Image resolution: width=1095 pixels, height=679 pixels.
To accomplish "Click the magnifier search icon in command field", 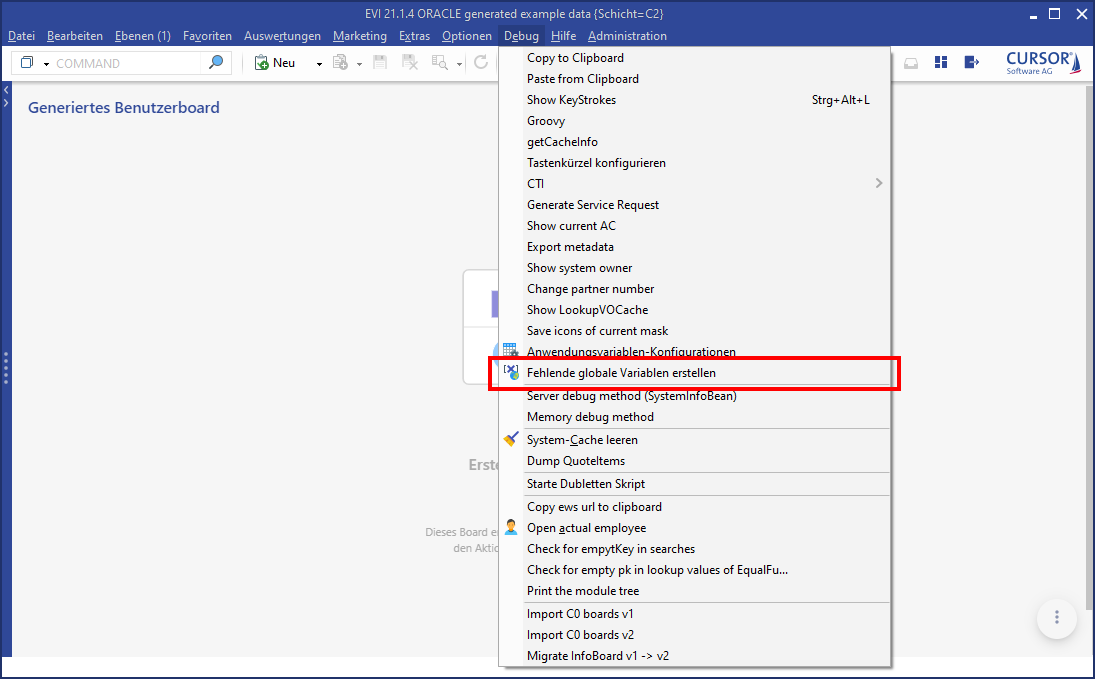I will click(x=215, y=63).
